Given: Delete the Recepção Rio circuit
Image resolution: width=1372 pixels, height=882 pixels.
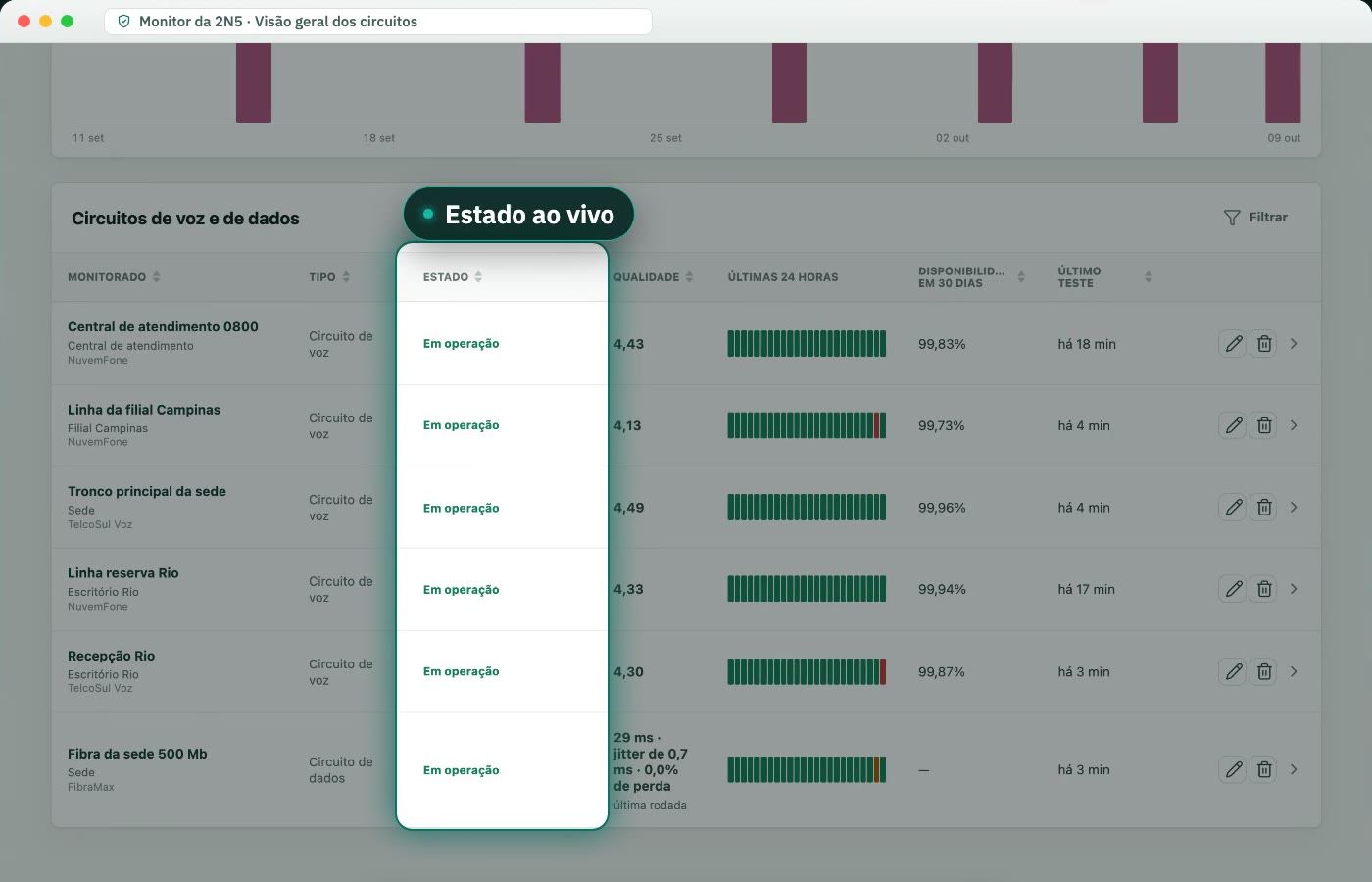Looking at the screenshot, I should tap(1264, 671).
